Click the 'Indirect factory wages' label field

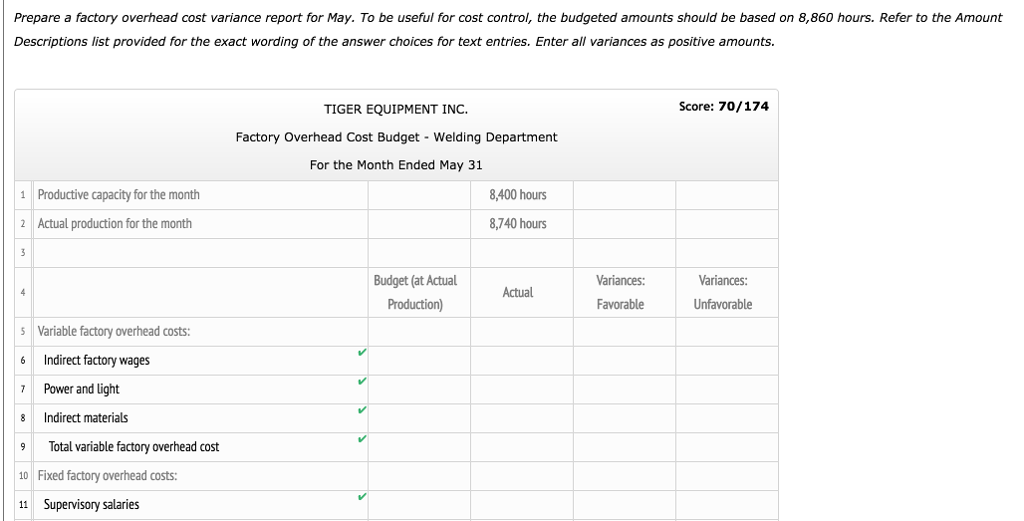click(x=200, y=360)
